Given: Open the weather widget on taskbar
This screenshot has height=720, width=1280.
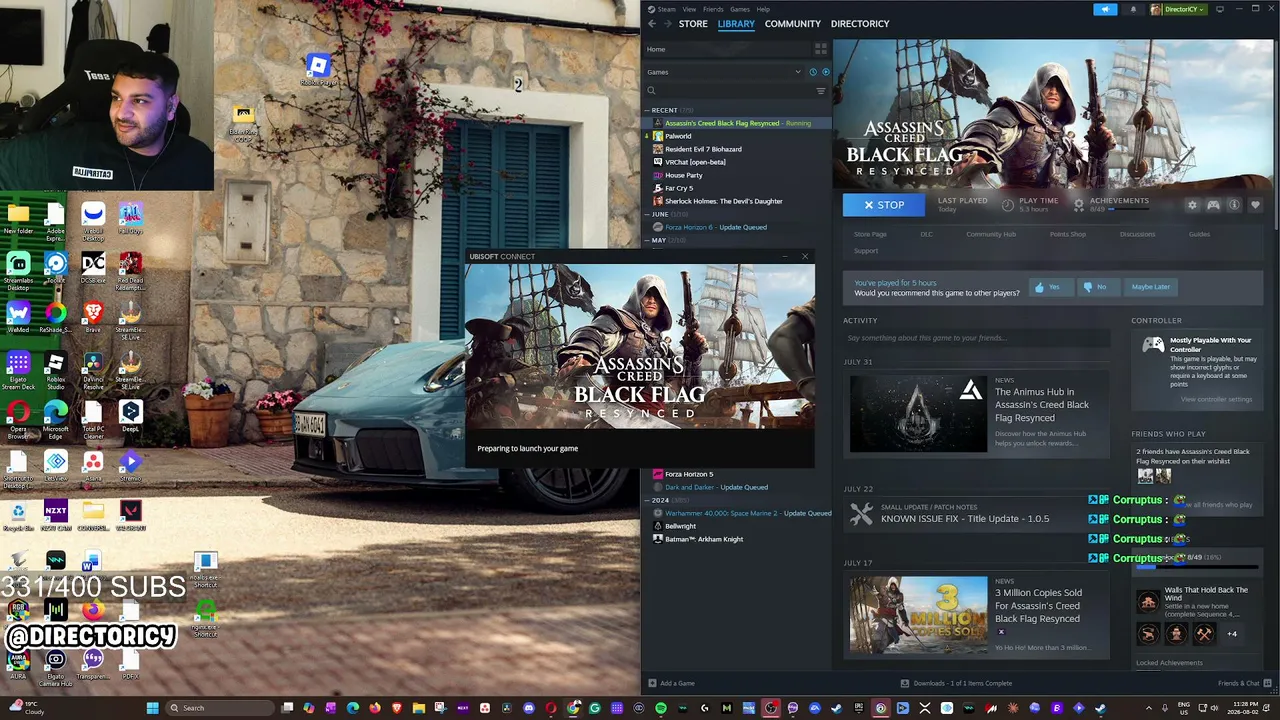Looking at the screenshot, I should pyautogui.click(x=25, y=708).
